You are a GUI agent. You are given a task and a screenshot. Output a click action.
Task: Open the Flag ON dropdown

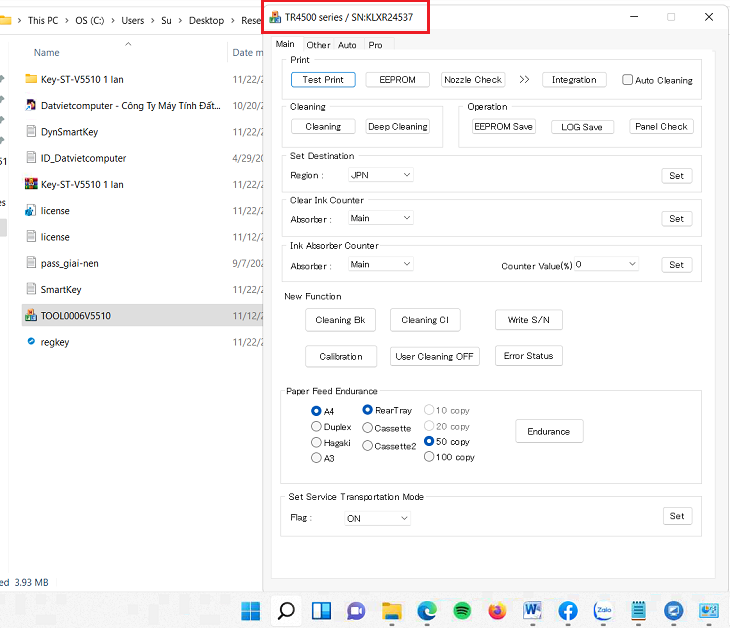click(x=378, y=518)
